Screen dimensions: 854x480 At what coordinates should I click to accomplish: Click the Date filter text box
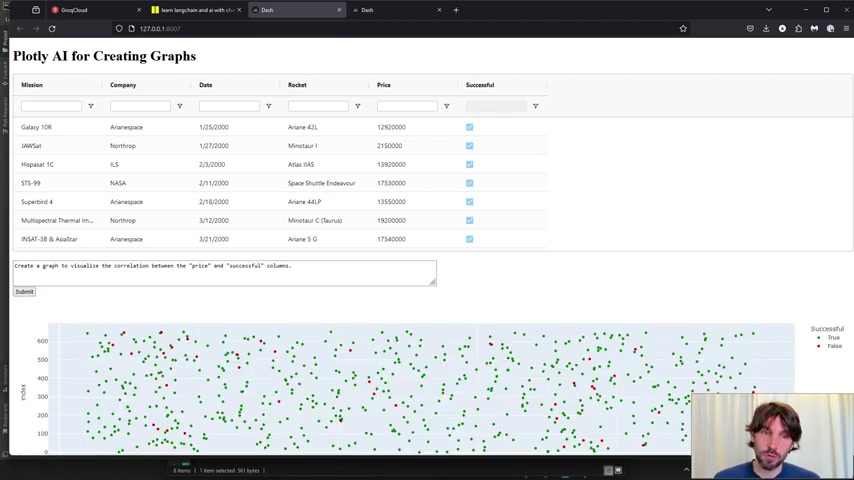pyautogui.click(x=229, y=106)
